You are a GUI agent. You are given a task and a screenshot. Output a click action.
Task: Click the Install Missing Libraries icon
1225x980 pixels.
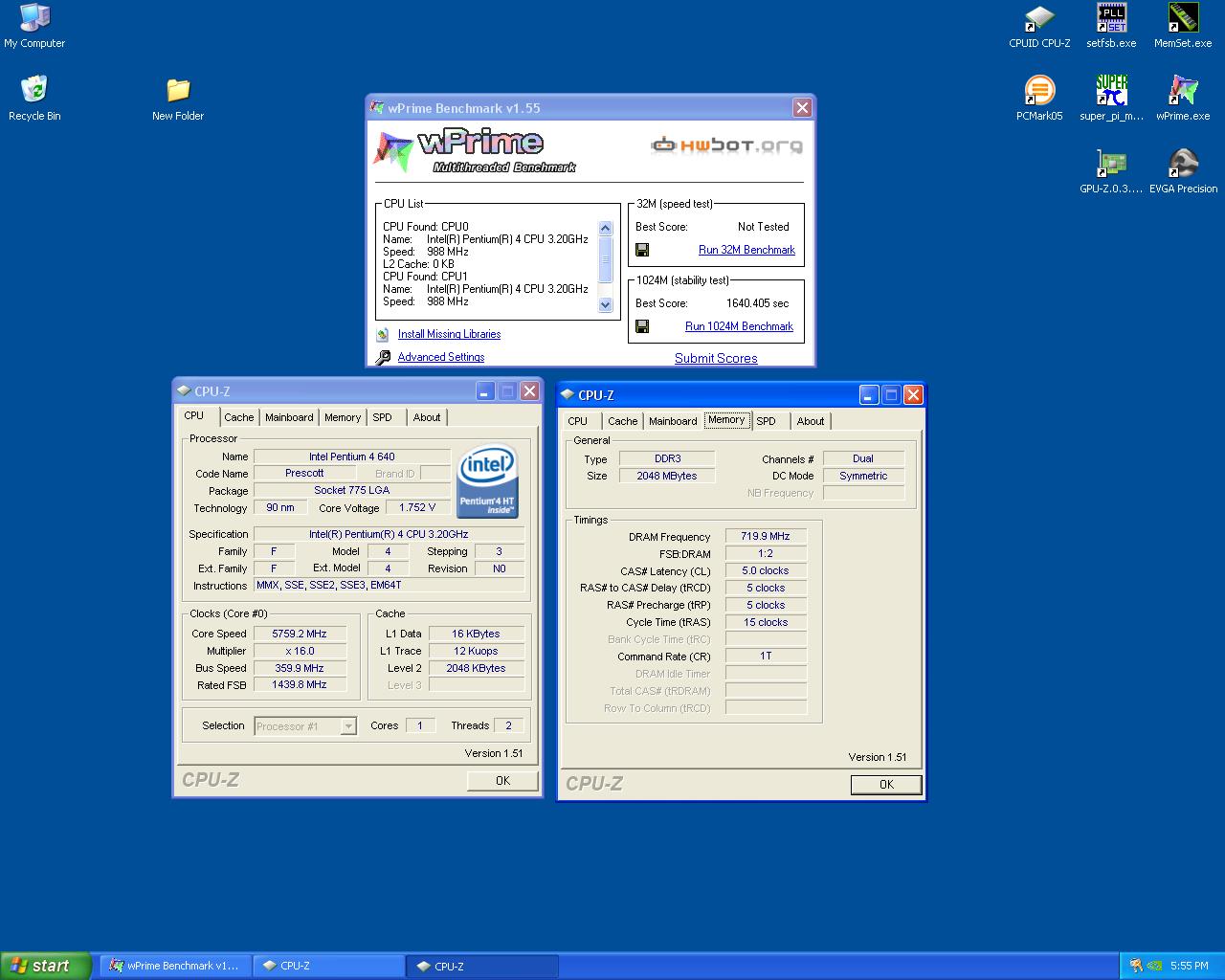pyautogui.click(x=383, y=334)
